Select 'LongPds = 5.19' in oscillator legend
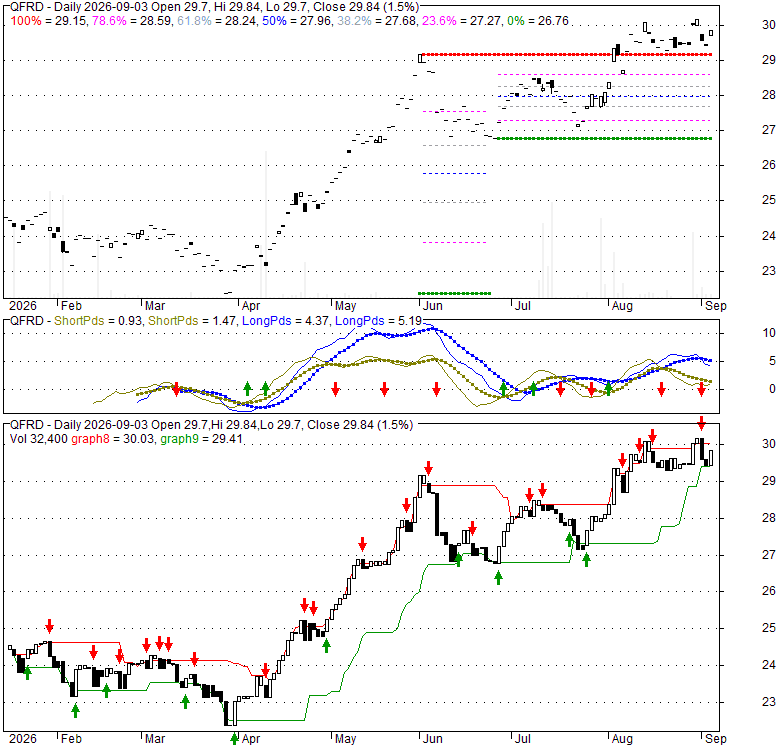Viewport: 780px width, 745px height. (x=378, y=321)
